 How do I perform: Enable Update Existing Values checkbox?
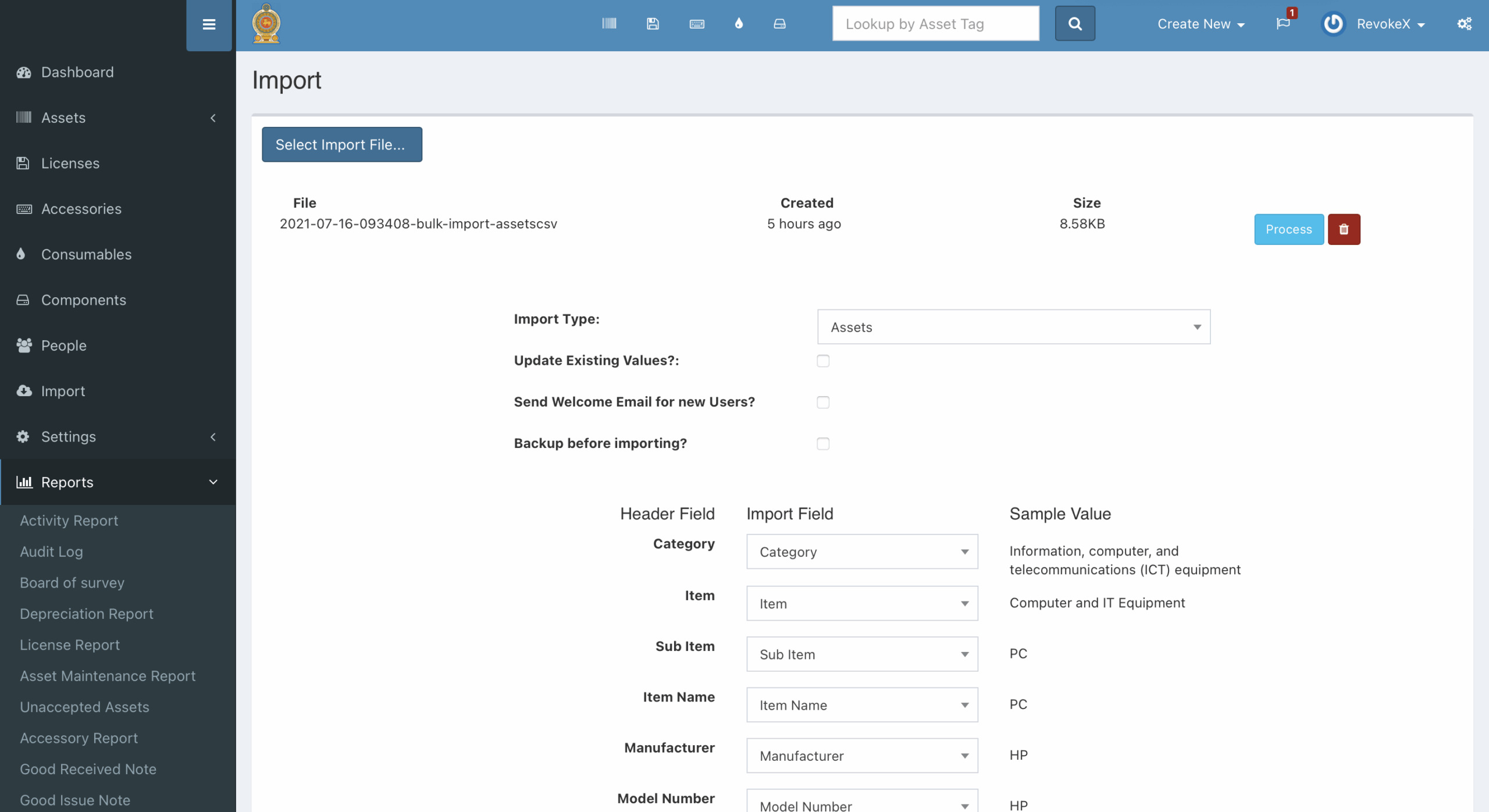pos(822,361)
